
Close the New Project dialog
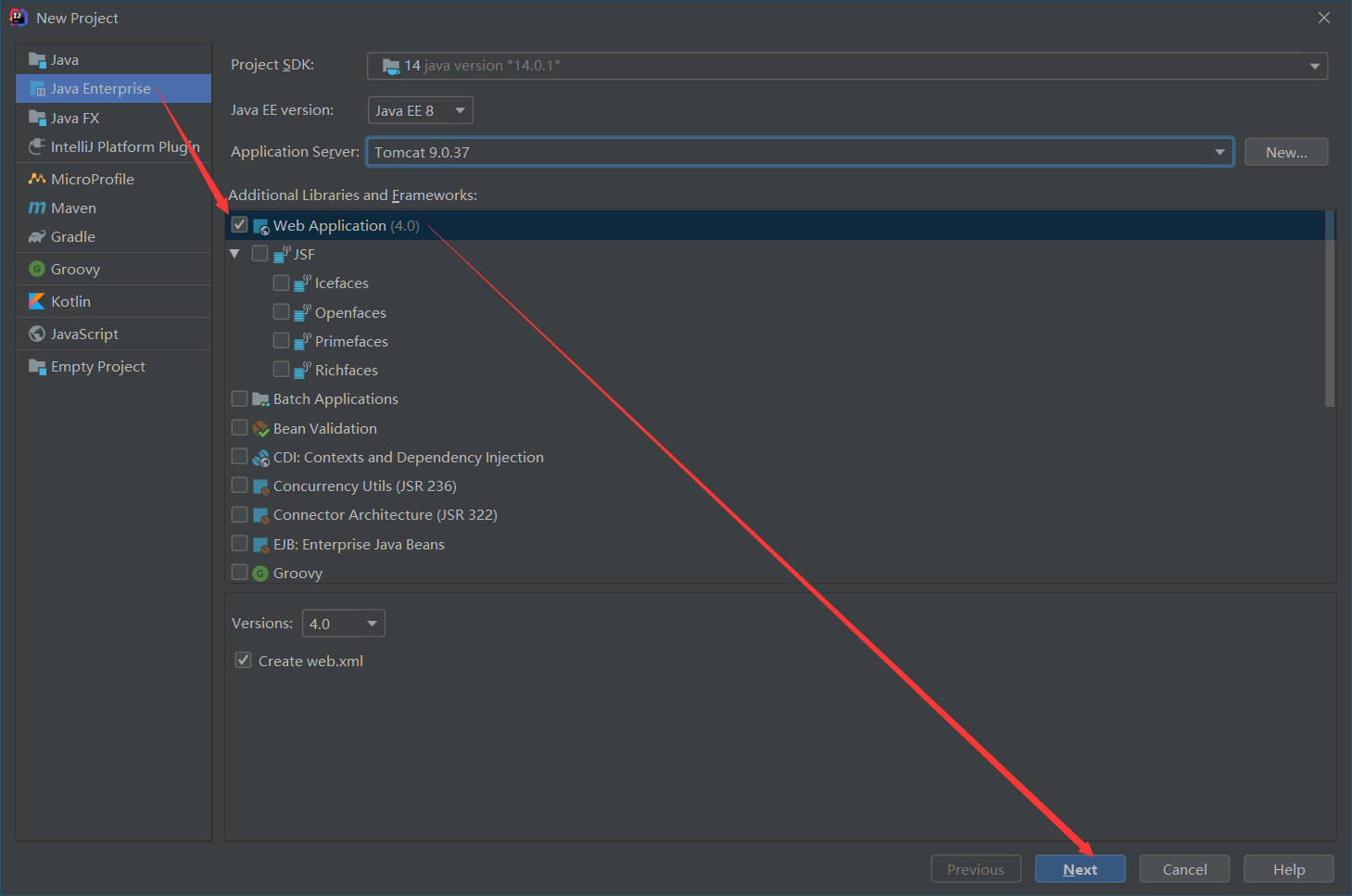(x=1324, y=18)
